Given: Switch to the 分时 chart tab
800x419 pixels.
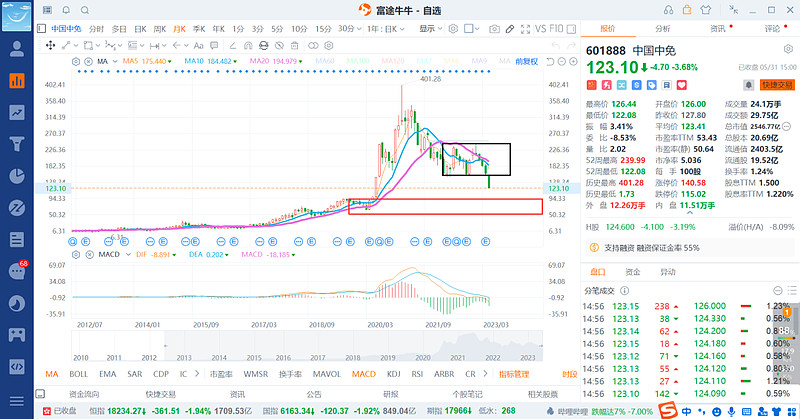Looking at the screenshot, I should (x=96, y=29).
